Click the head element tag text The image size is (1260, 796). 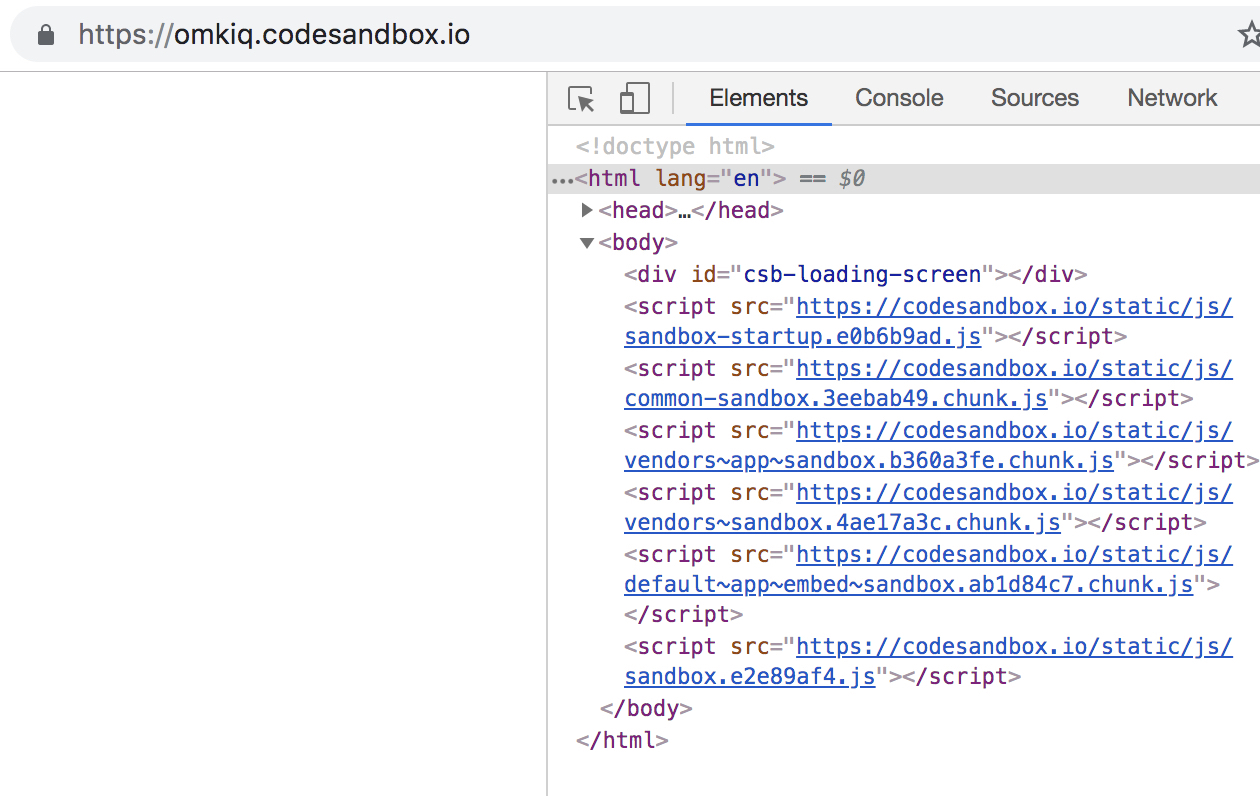coord(691,210)
